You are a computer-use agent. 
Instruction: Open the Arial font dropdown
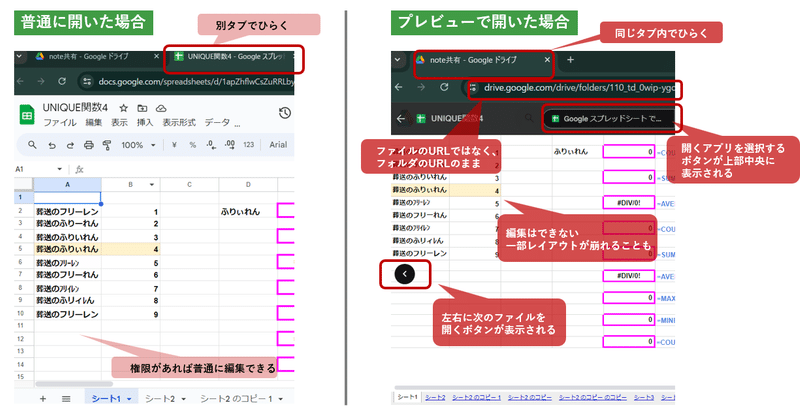coord(279,145)
